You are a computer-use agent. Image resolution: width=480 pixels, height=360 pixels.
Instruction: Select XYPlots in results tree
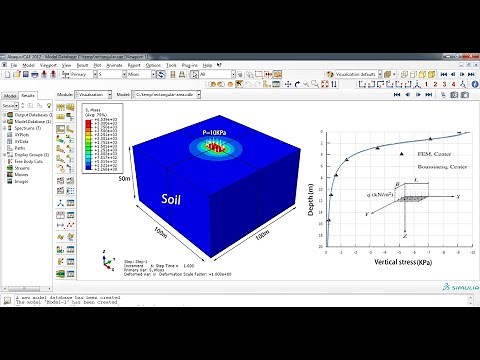click(22, 135)
